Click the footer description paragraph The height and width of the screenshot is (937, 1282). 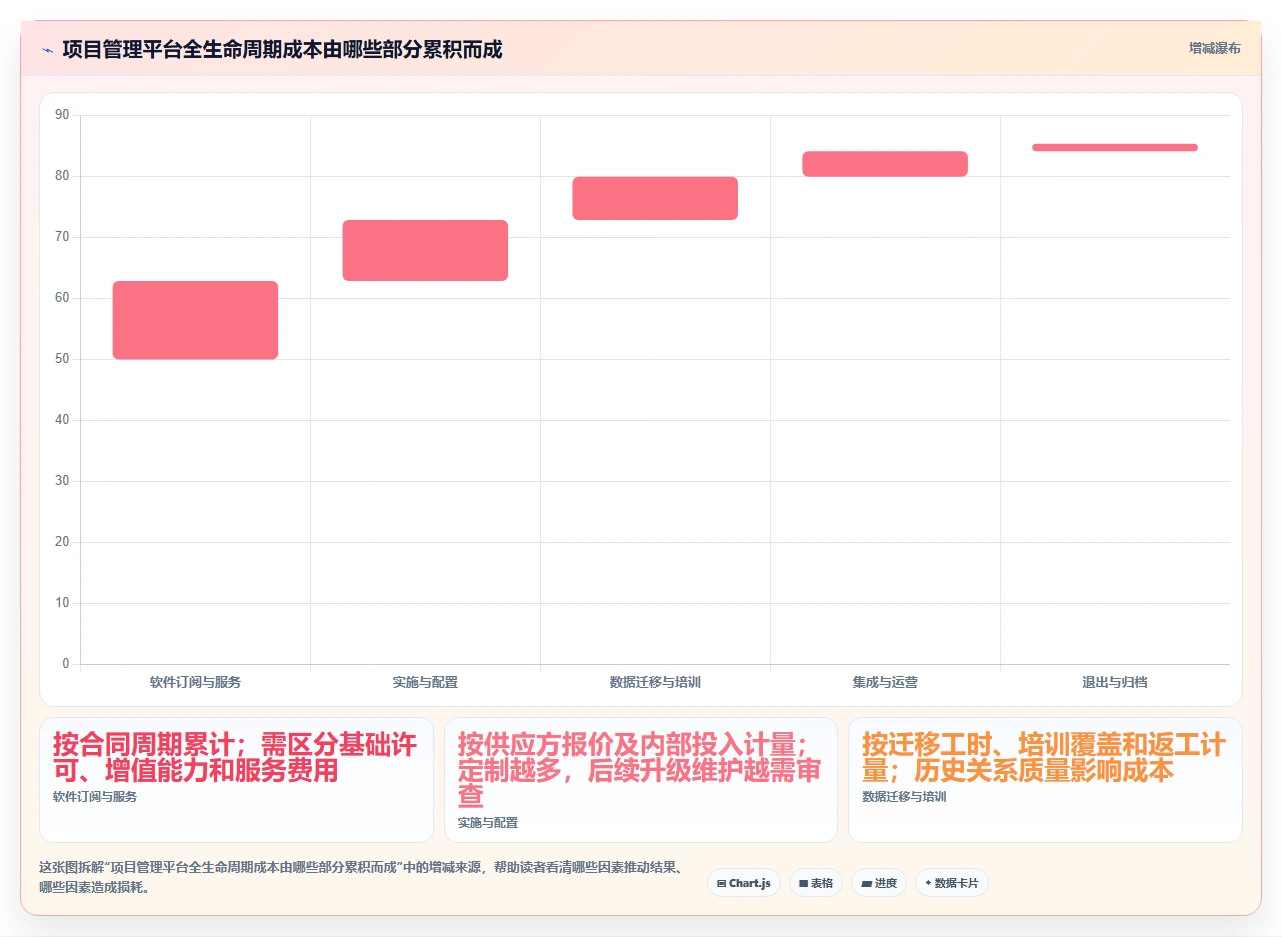coord(361,877)
